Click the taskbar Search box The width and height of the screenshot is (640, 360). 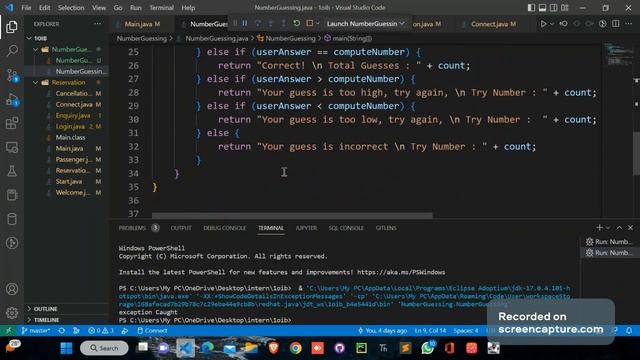[104, 348]
